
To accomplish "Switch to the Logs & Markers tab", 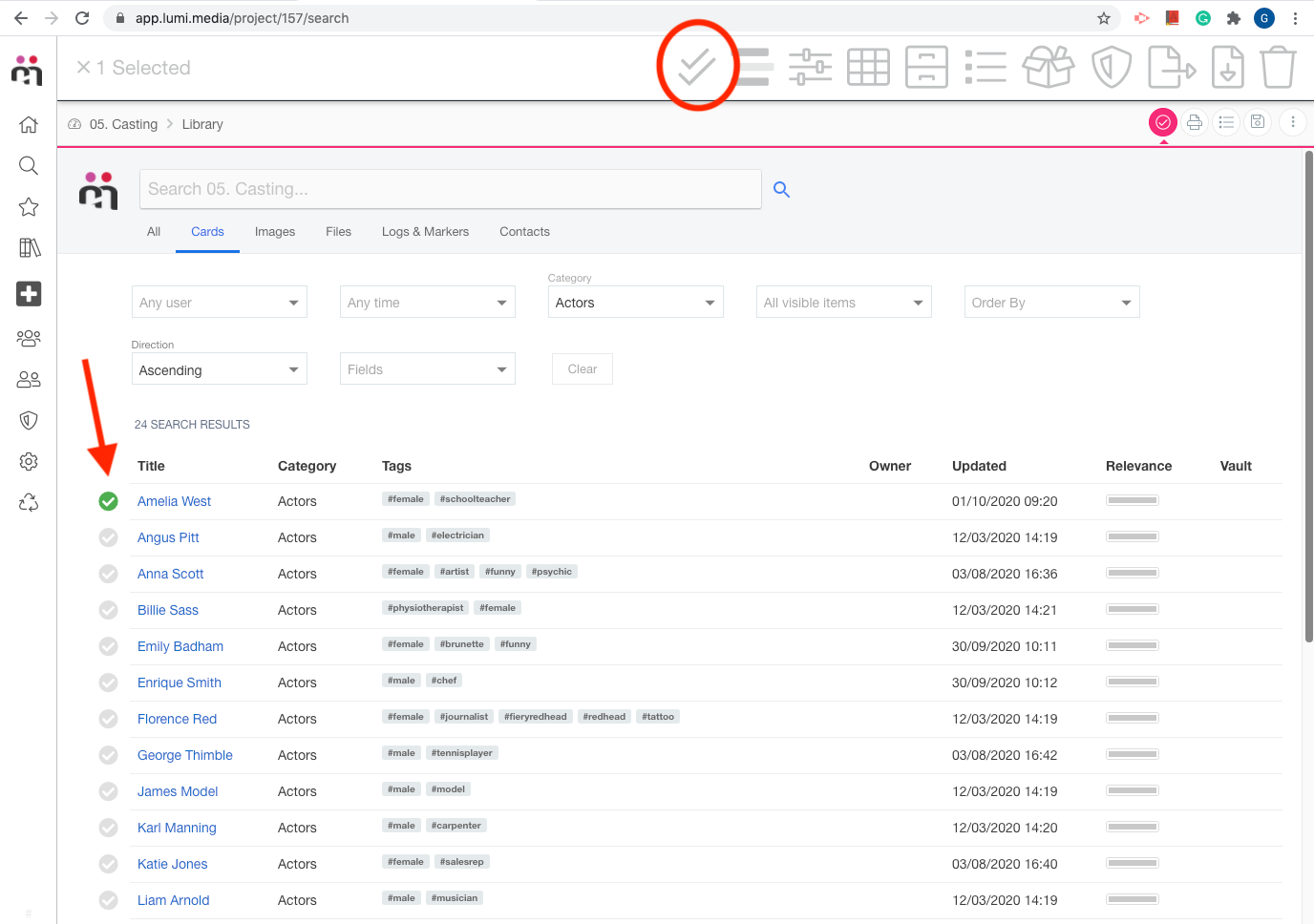I will tap(425, 232).
